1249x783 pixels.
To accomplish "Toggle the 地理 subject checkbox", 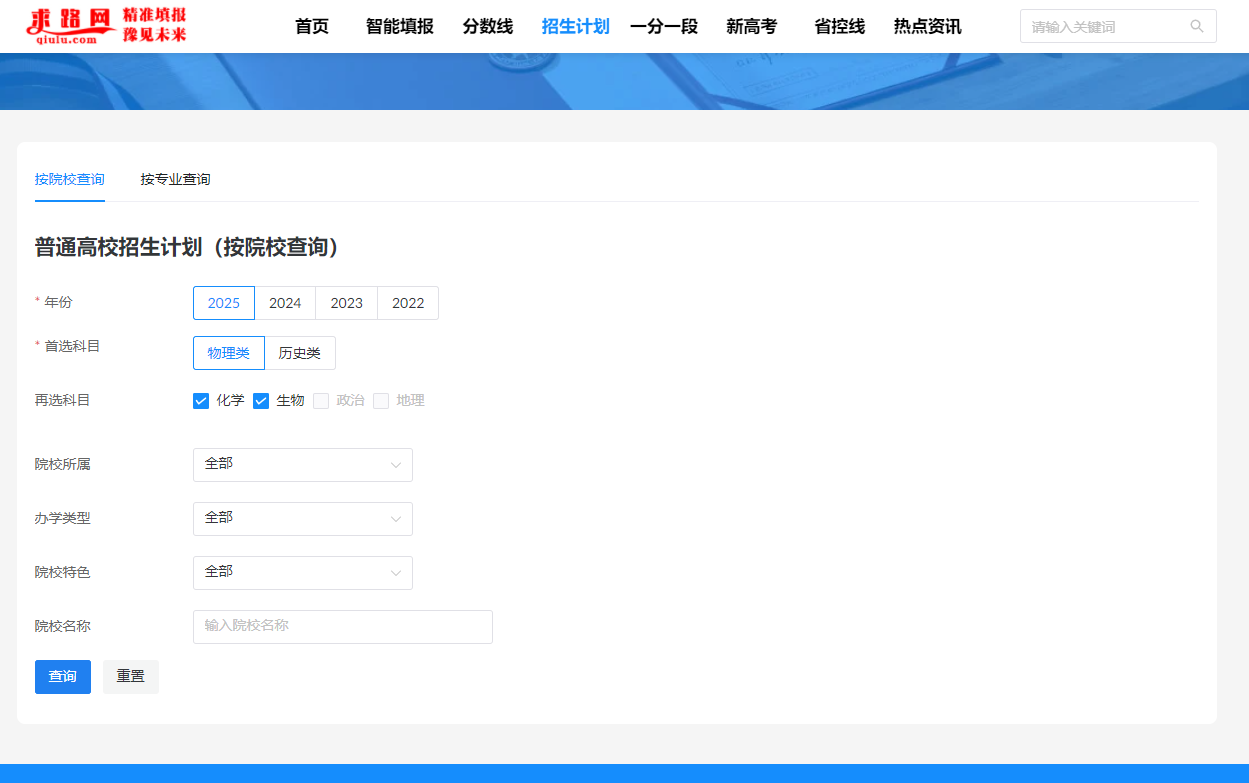I will (x=381, y=400).
